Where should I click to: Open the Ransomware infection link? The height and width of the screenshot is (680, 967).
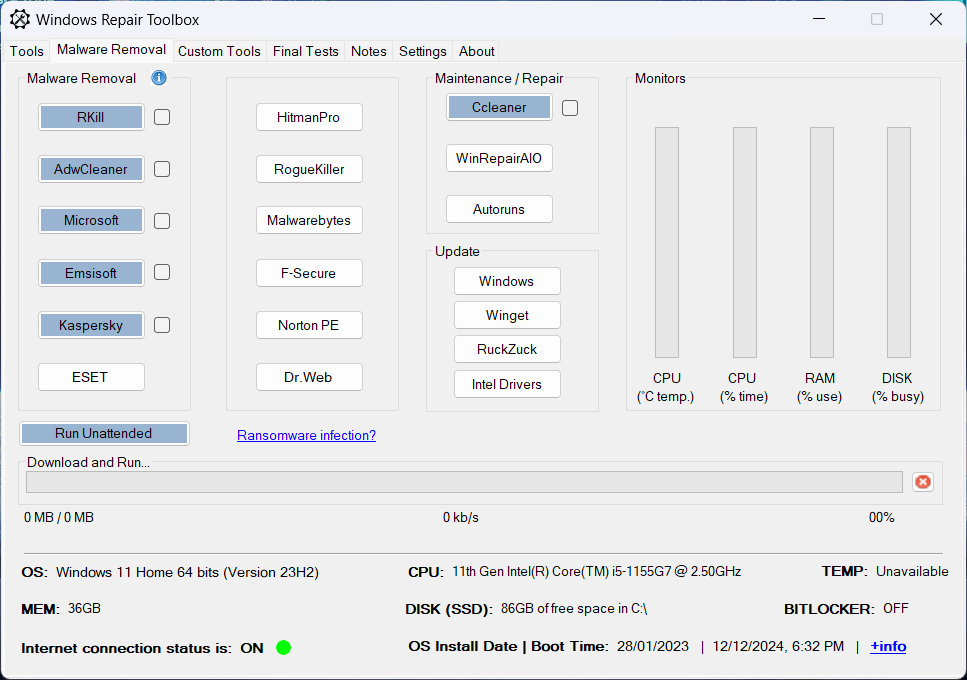[x=306, y=435]
